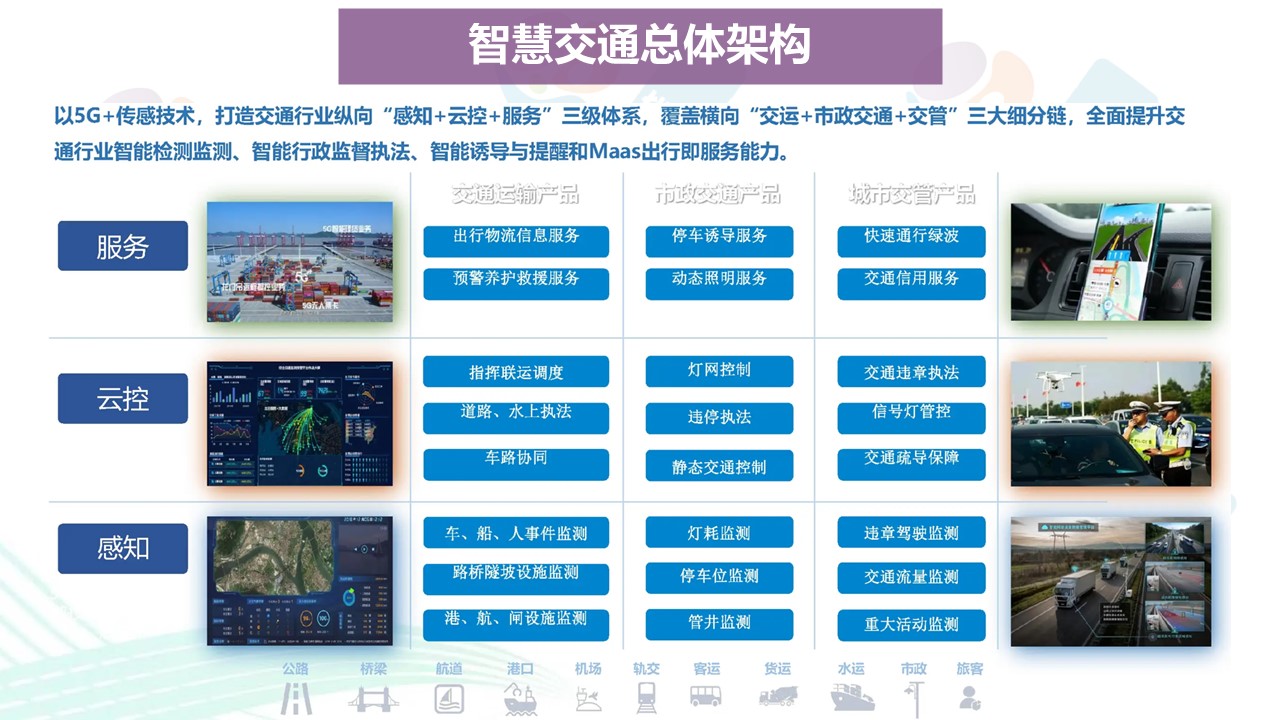Click the 客运 passenger bus icon
Image resolution: width=1280 pixels, height=720 pixels.
tap(707, 696)
